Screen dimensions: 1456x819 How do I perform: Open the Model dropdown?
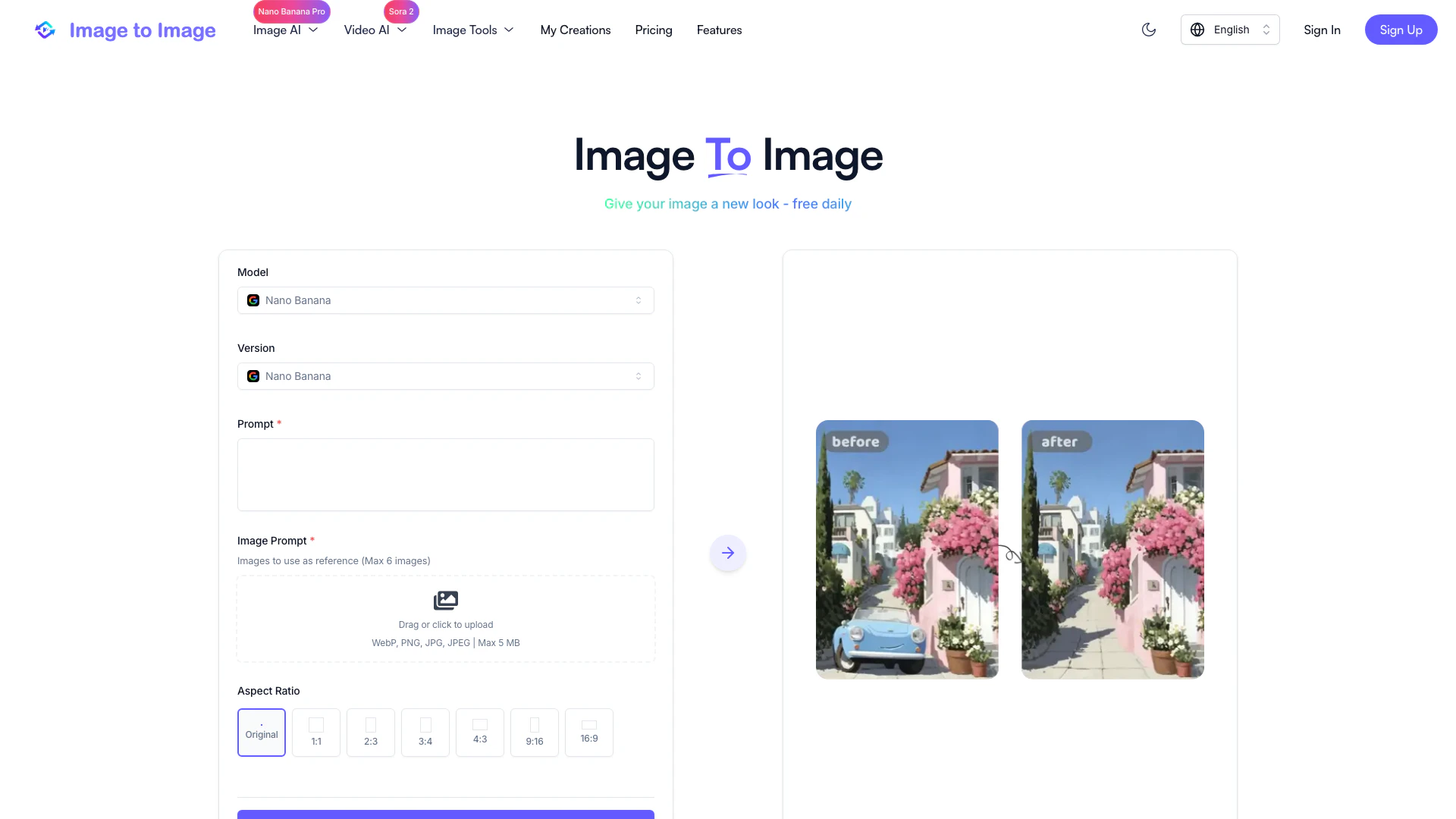point(445,300)
